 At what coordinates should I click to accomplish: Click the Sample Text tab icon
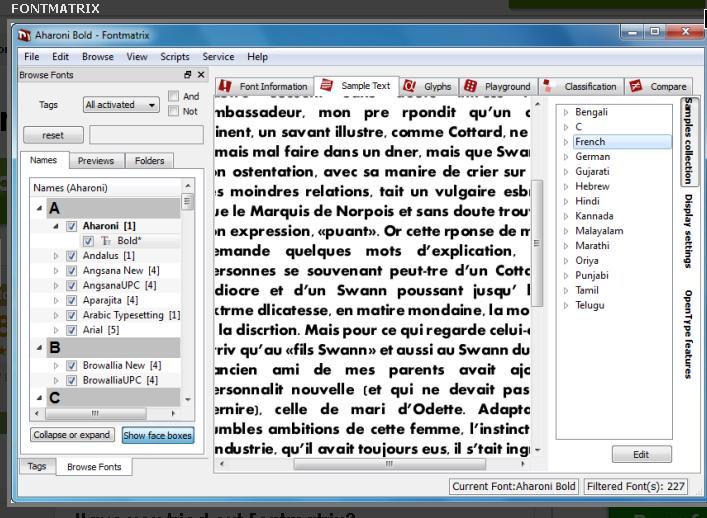[326, 85]
